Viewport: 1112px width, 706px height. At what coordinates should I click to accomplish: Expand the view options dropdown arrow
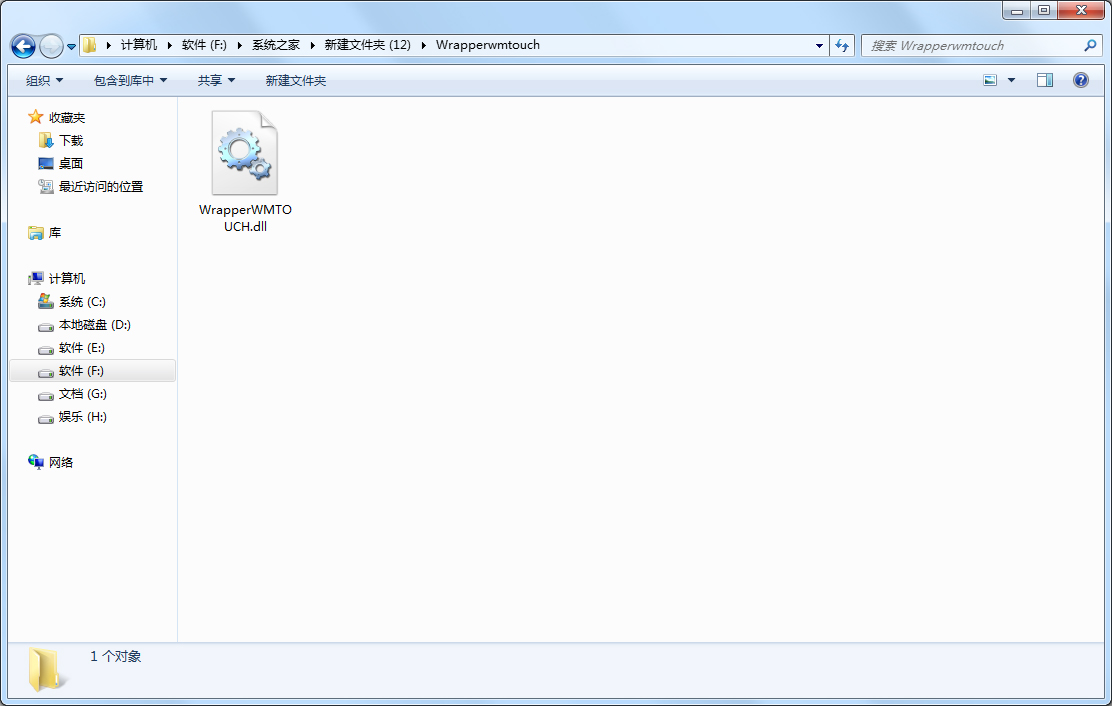coord(1011,80)
